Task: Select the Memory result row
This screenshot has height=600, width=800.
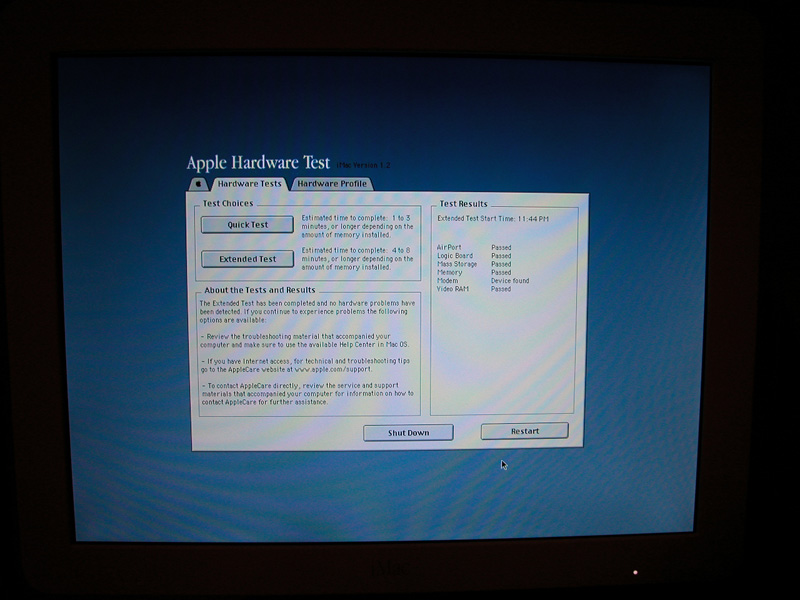Action: [x=474, y=273]
